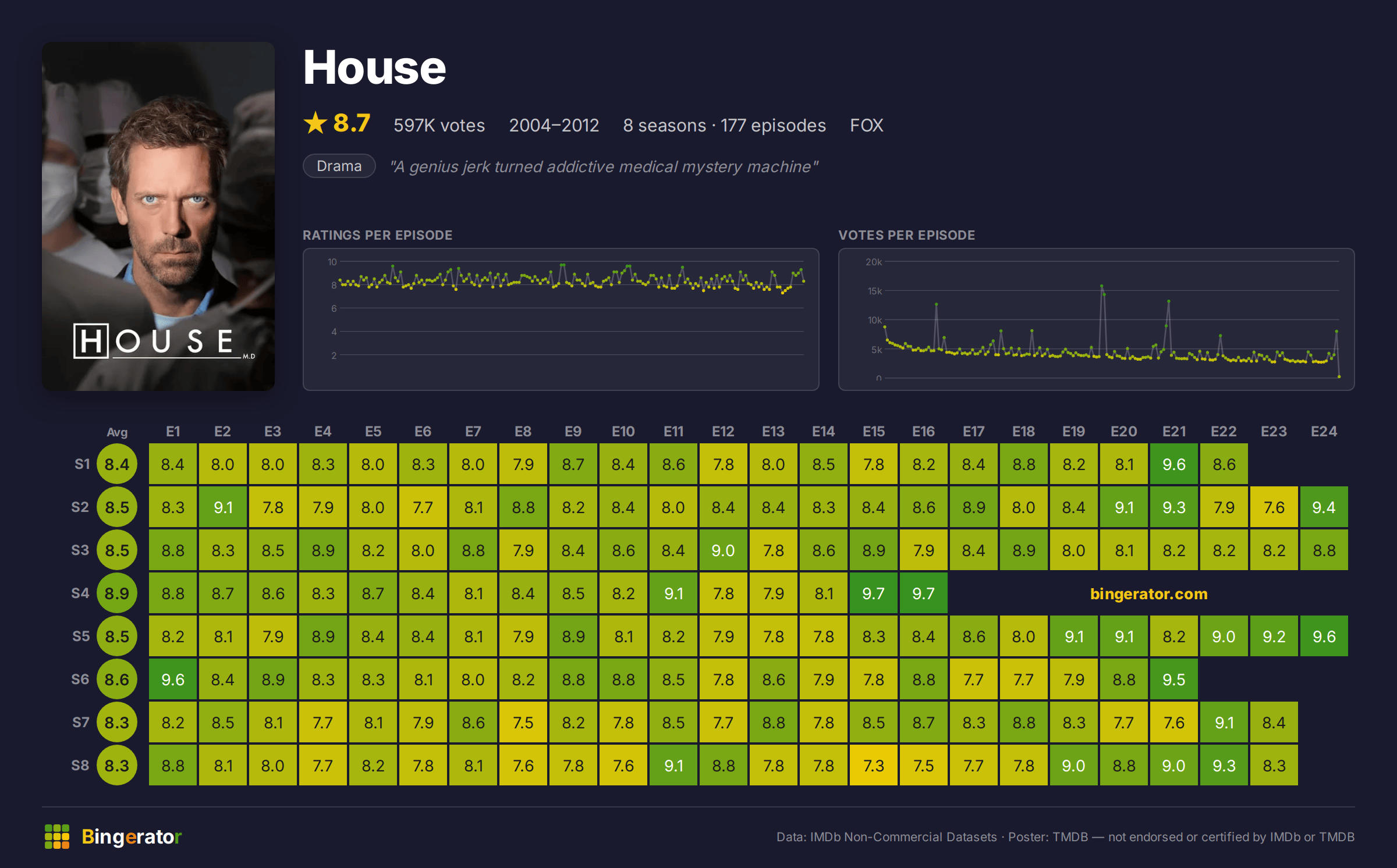Open the House poster thumbnail

pos(158,216)
